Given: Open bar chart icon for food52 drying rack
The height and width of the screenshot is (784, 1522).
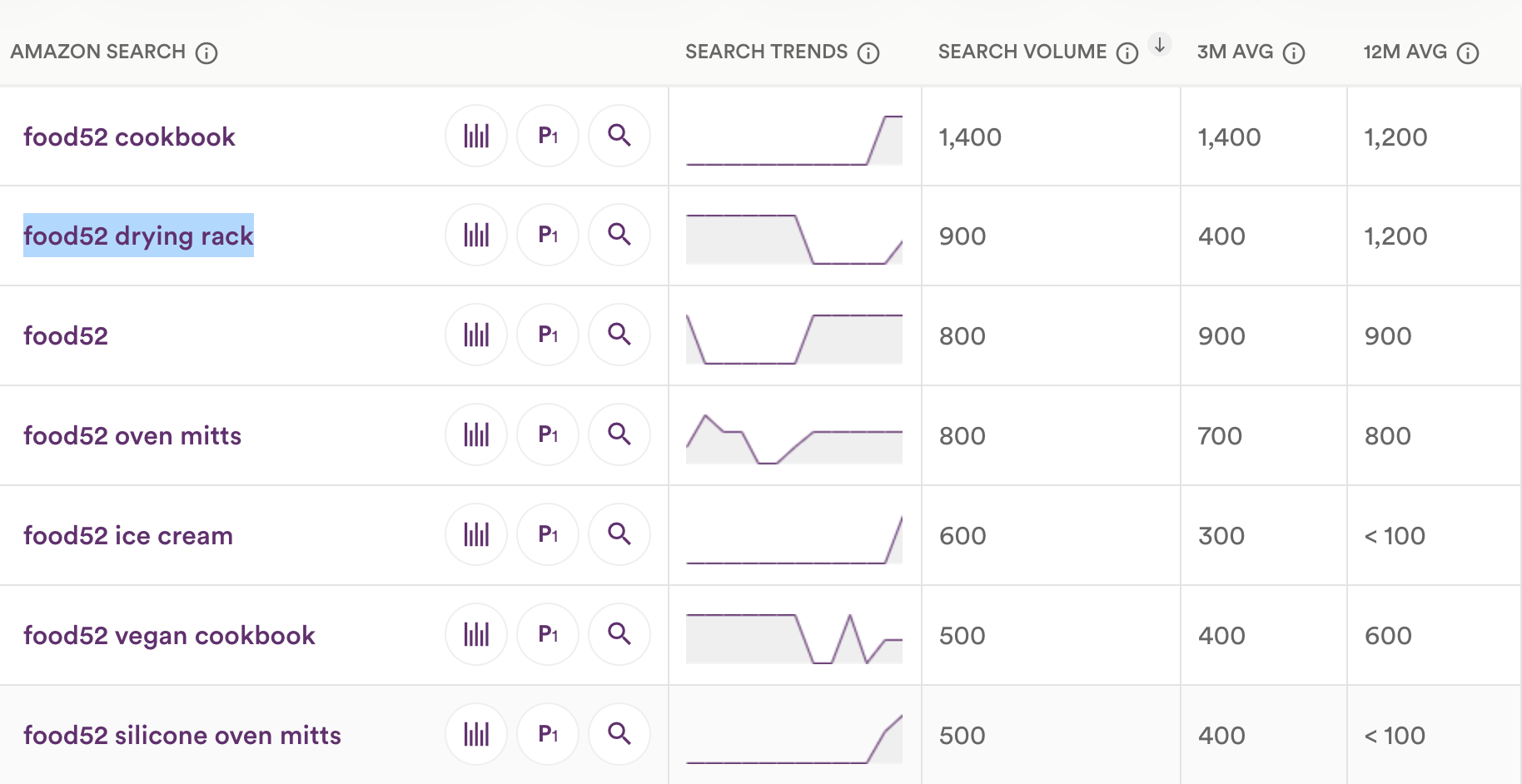Looking at the screenshot, I should (x=476, y=235).
